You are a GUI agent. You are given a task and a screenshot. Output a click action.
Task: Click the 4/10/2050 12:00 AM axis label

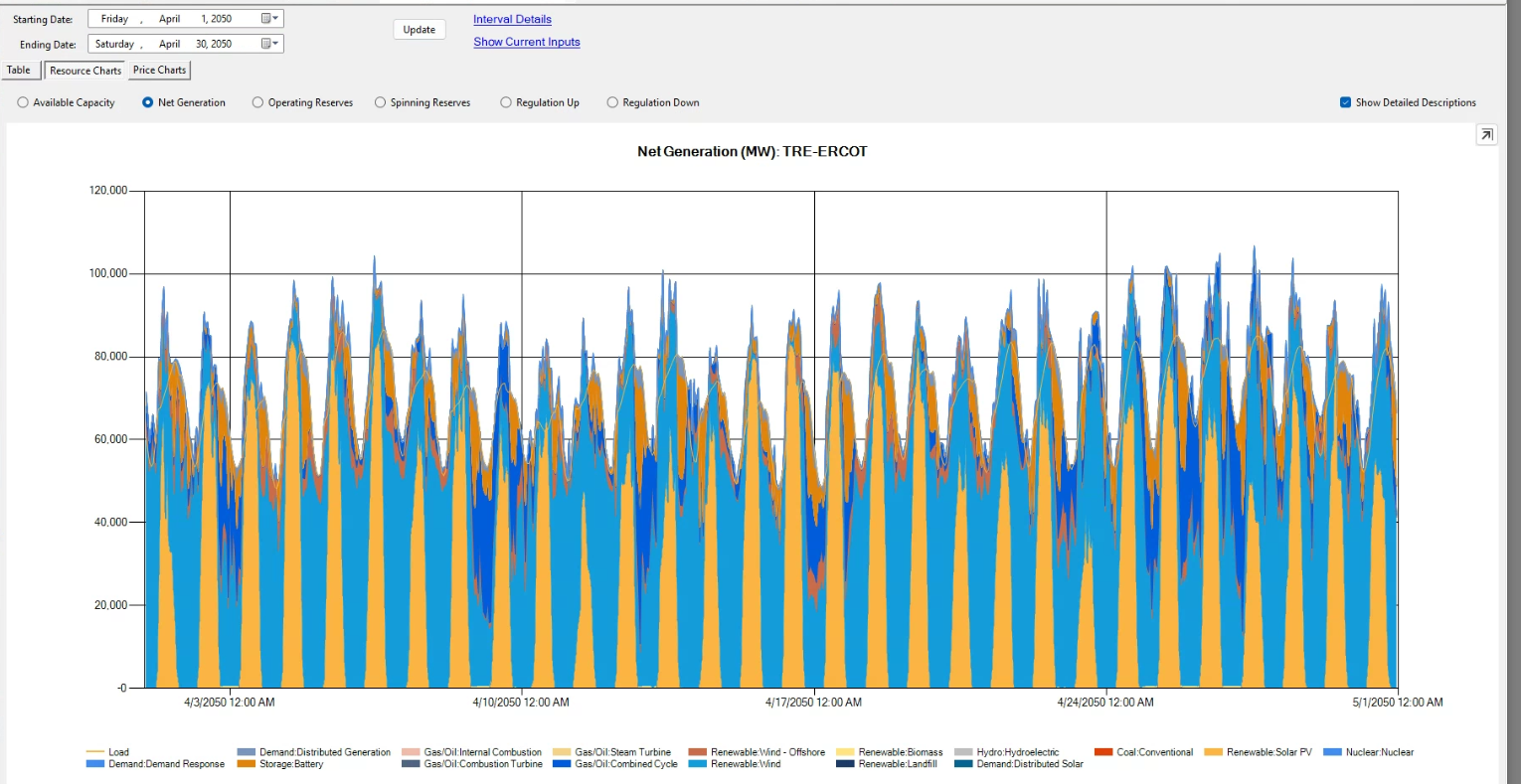point(521,702)
